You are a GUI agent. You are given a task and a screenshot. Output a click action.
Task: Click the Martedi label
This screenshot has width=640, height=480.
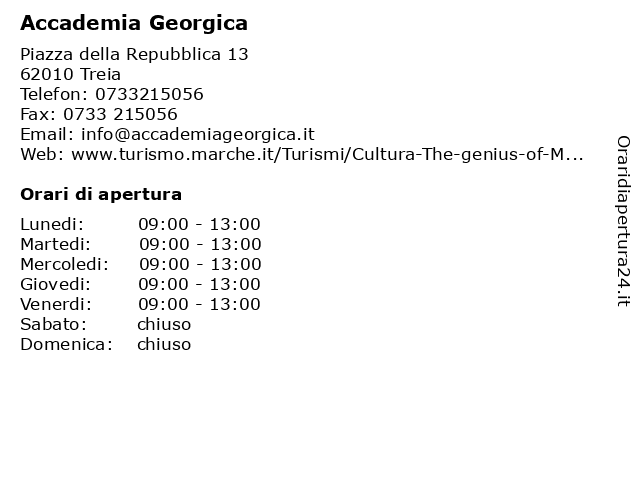point(56,244)
